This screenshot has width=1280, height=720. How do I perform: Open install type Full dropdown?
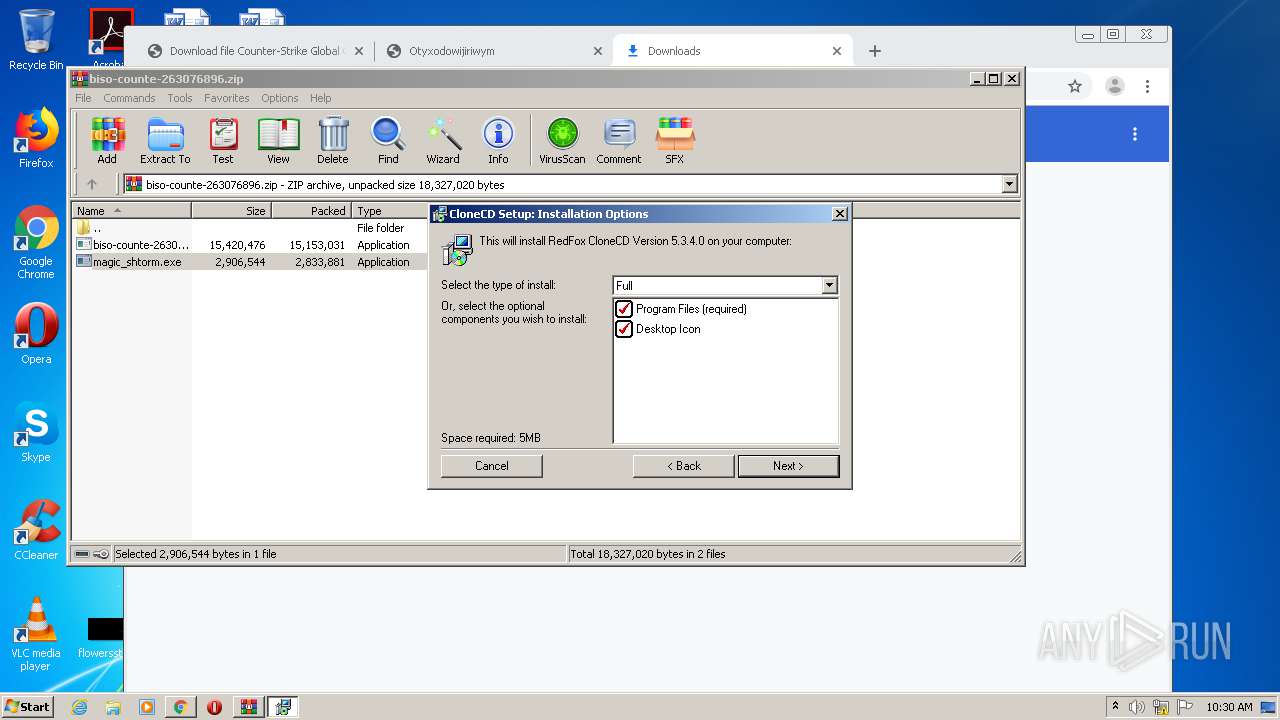[829, 285]
